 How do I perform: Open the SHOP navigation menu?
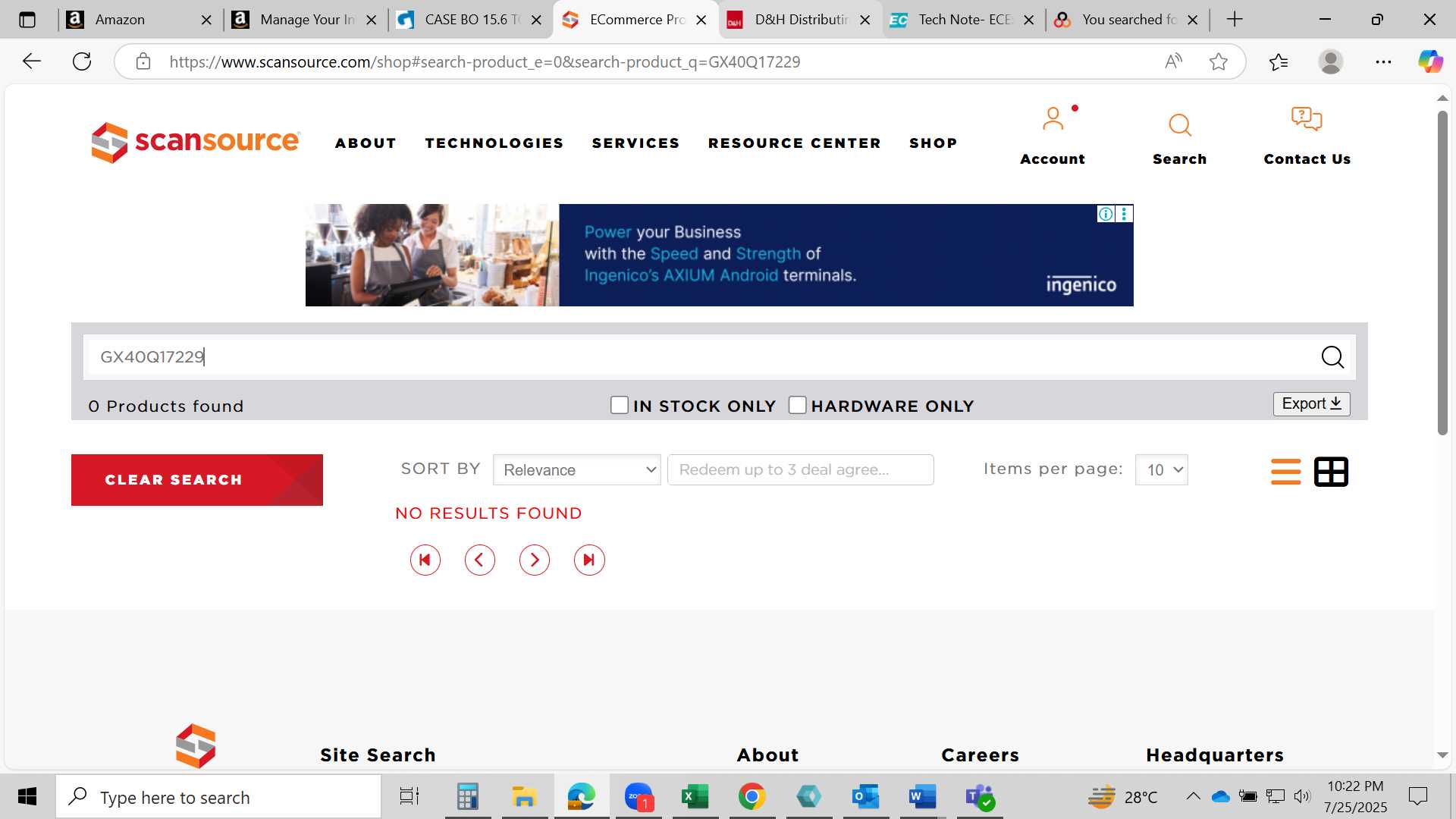point(933,143)
